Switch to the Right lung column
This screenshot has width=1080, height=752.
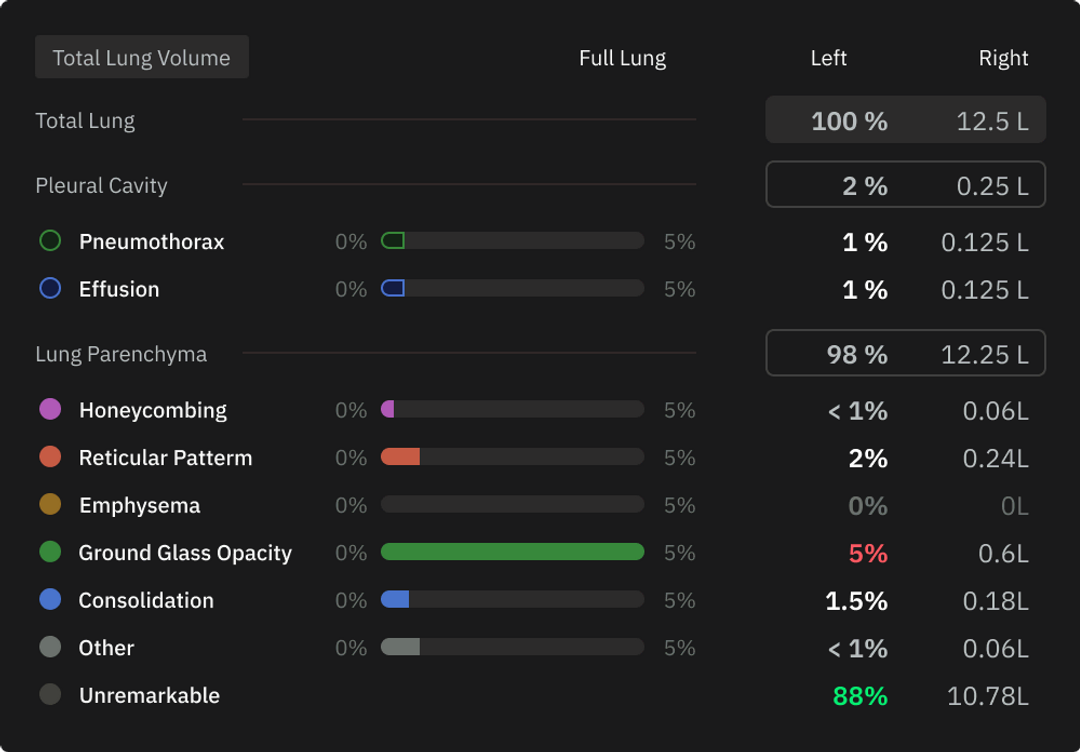(1004, 58)
